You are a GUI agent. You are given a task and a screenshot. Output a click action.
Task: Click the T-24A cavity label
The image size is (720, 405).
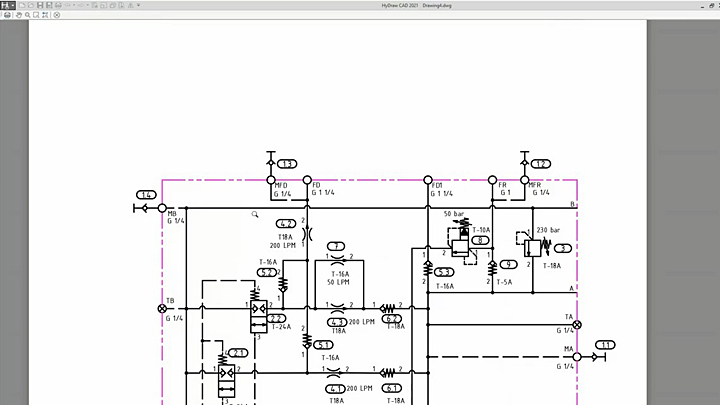coord(281,327)
